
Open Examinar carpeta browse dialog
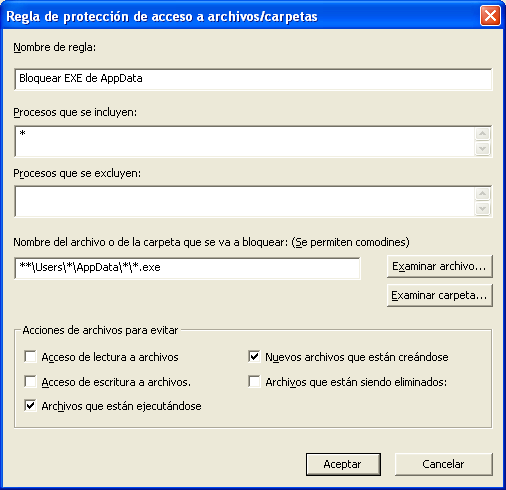[x=439, y=295]
